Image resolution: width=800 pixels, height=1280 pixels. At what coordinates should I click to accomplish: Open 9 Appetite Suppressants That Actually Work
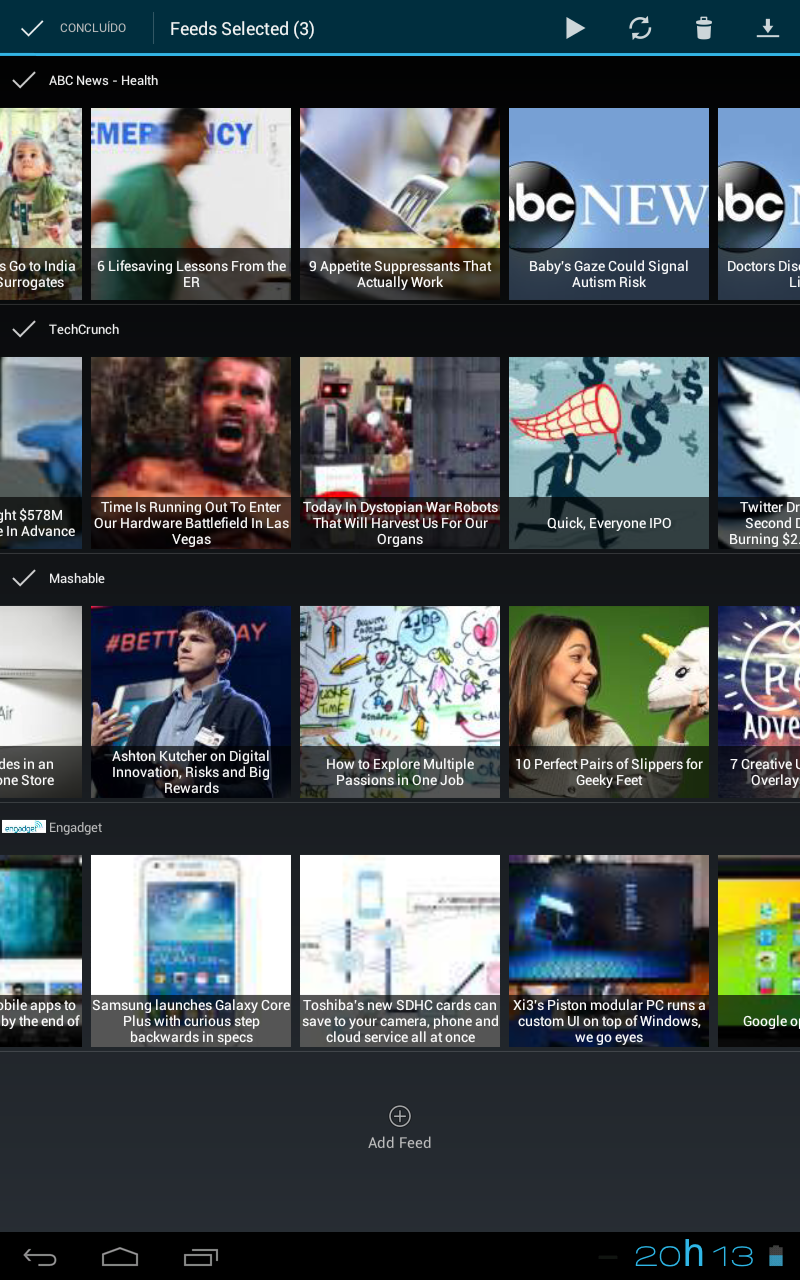click(x=400, y=204)
